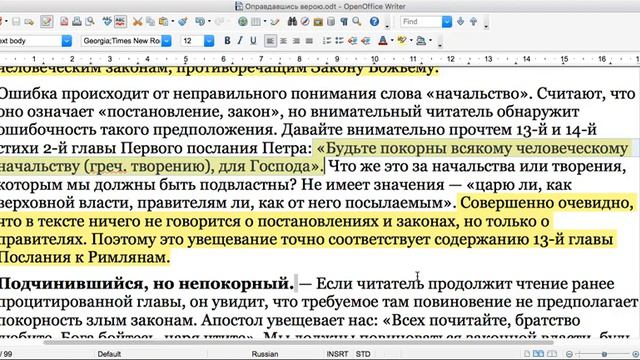Toggle numbered list
640x360 pixels.
pos(327,41)
